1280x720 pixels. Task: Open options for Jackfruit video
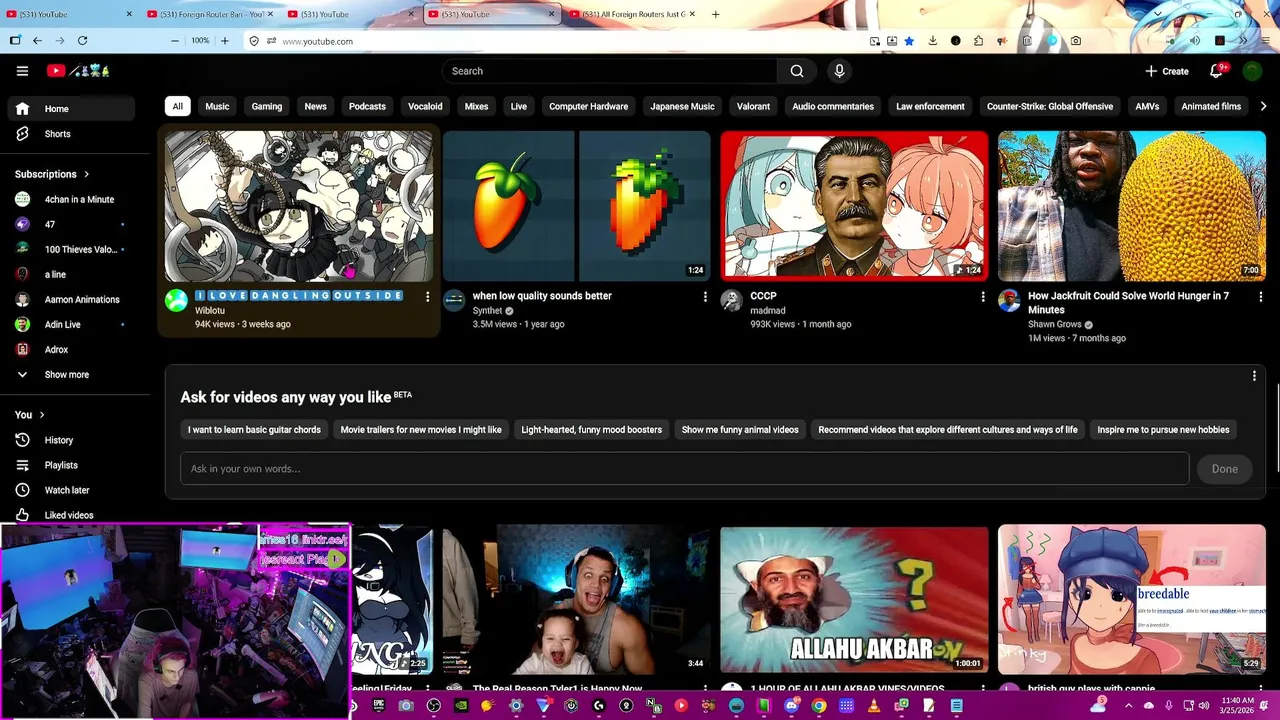1260,297
